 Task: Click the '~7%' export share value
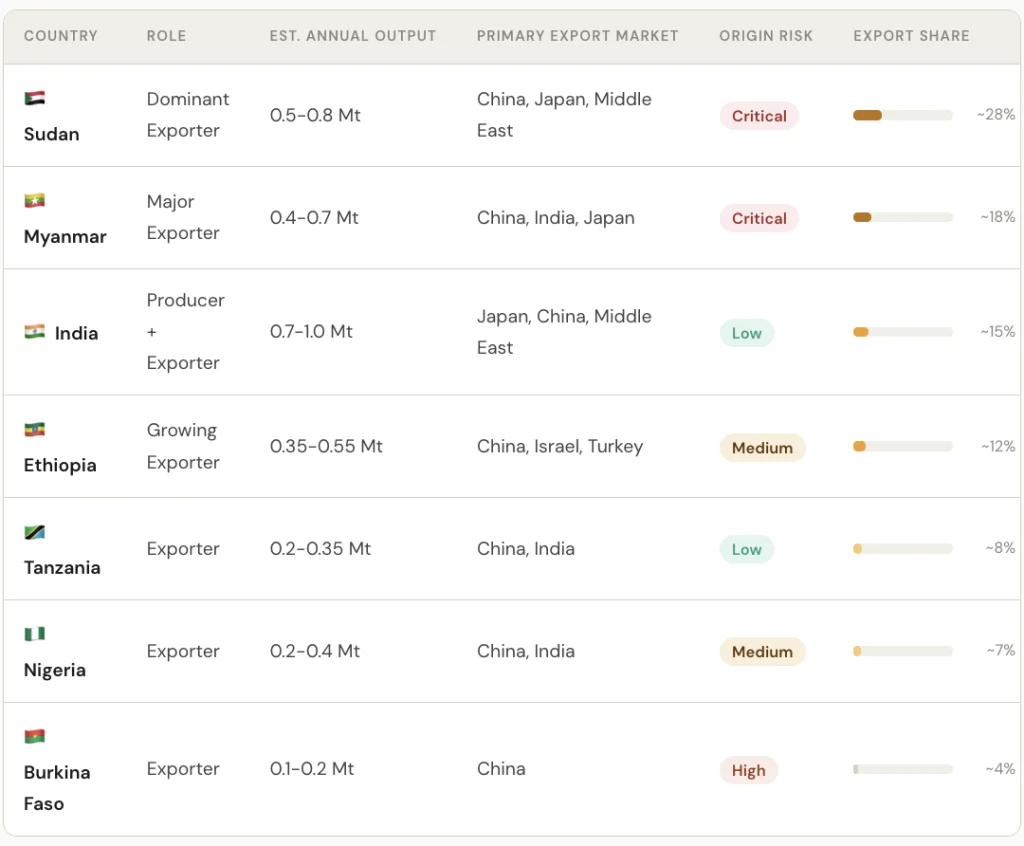click(x=1001, y=651)
